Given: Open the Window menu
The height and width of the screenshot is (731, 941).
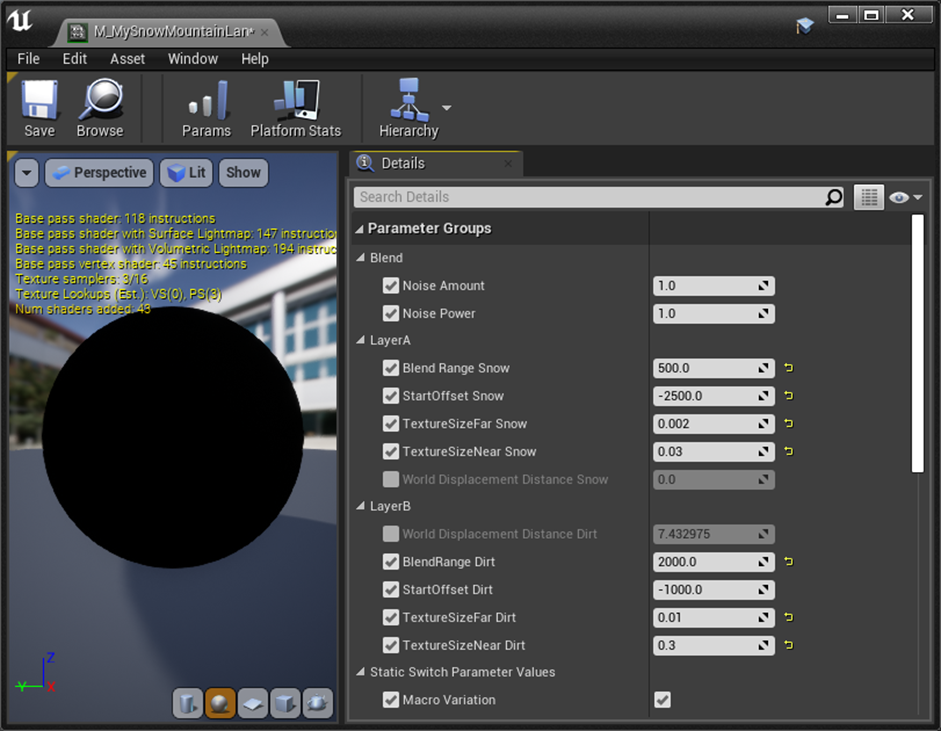Looking at the screenshot, I should pyautogui.click(x=193, y=59).
